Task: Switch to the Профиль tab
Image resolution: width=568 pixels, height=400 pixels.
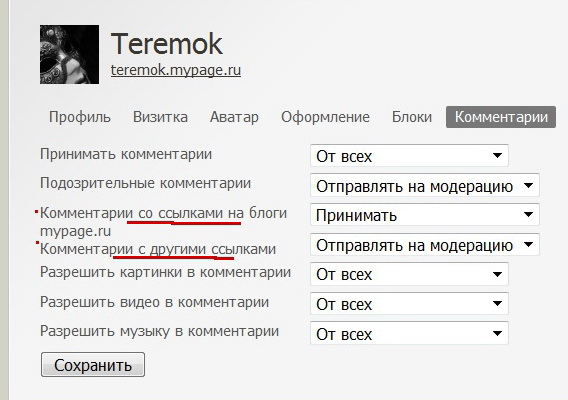Action: coord(80,117)
